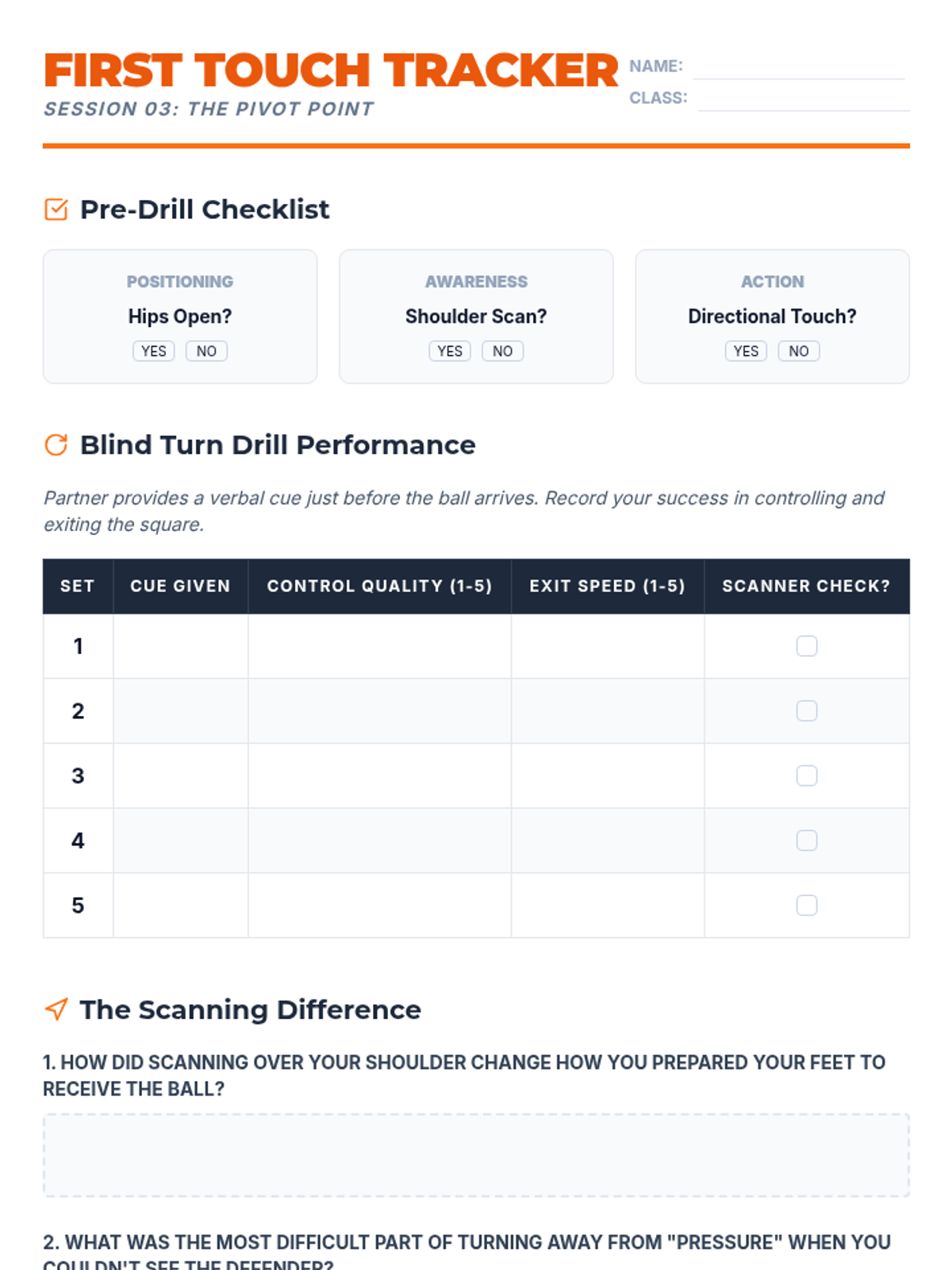Click the Blind Turn Drill refresh icon

click(56, 444)
